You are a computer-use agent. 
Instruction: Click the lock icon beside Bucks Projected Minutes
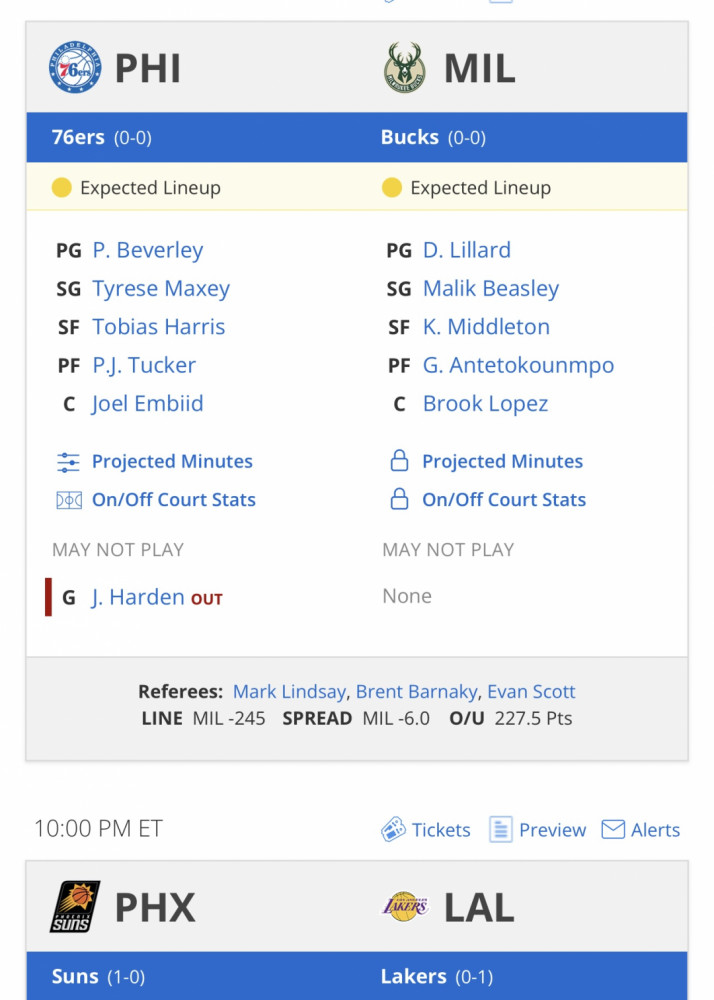click(399, 460)
